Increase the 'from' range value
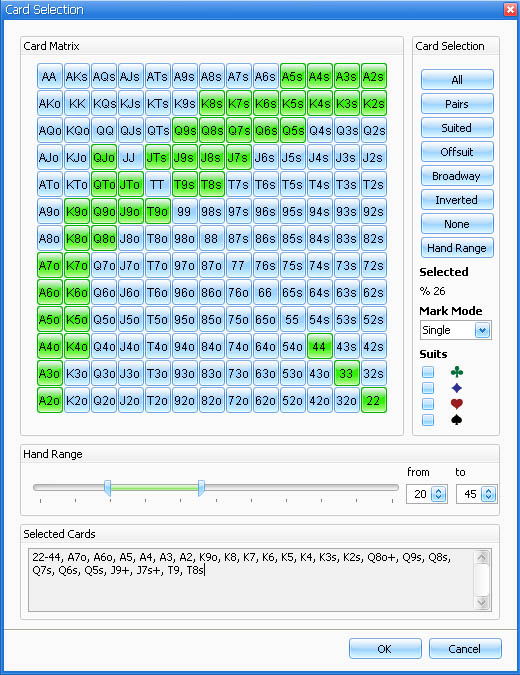 (438, 490)
